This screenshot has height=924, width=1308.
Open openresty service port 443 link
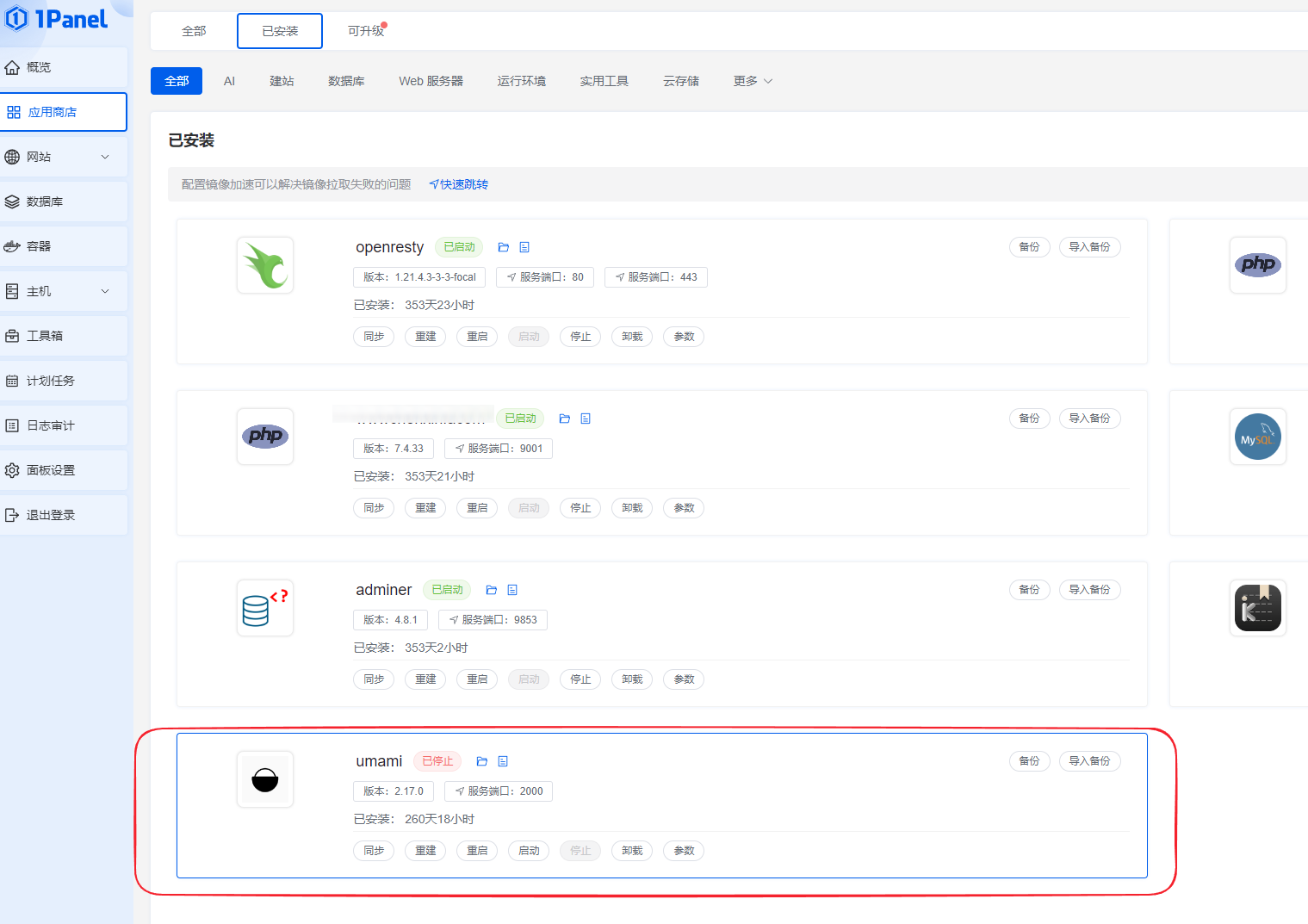tap(656, 277)
